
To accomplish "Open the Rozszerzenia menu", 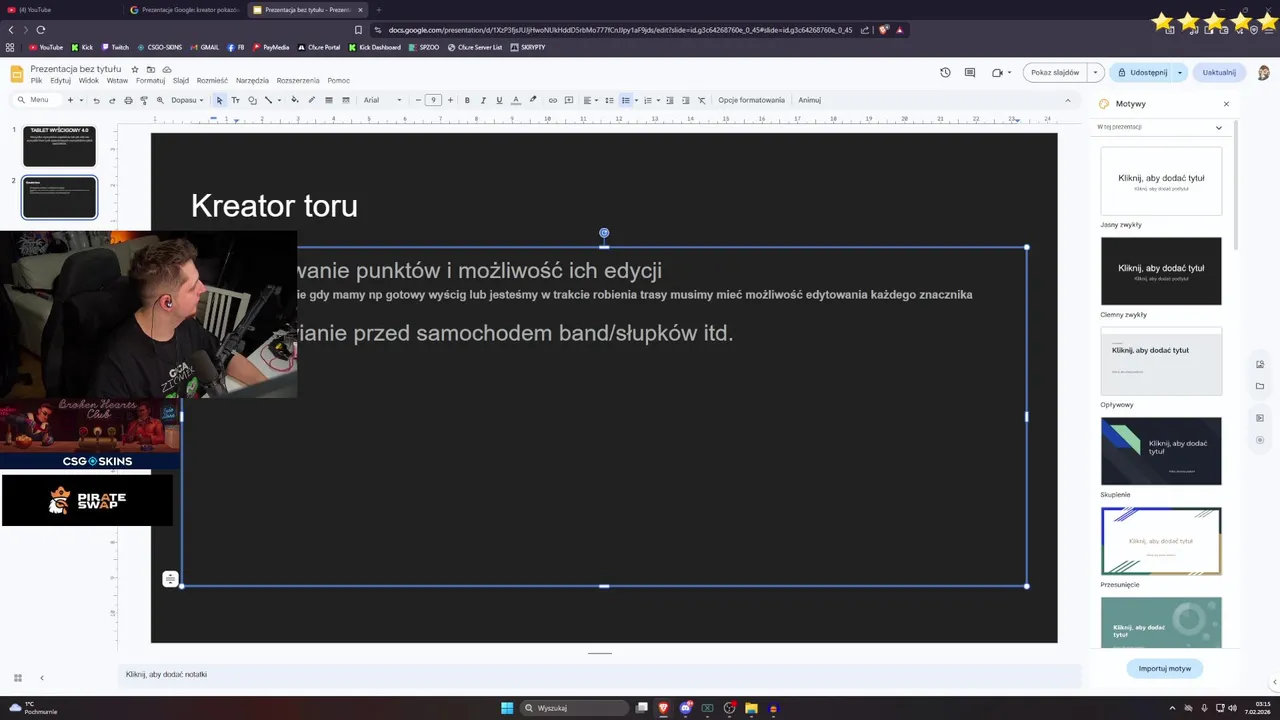I will click(298, 81).
